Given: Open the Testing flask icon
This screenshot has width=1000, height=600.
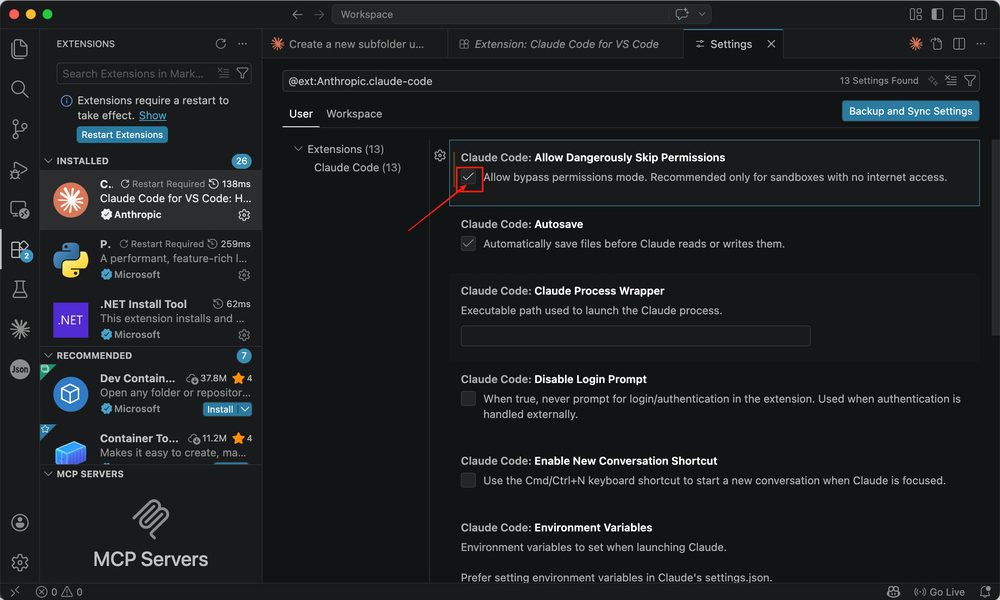Looking at the screenshot, I should [x=19, y=289].
